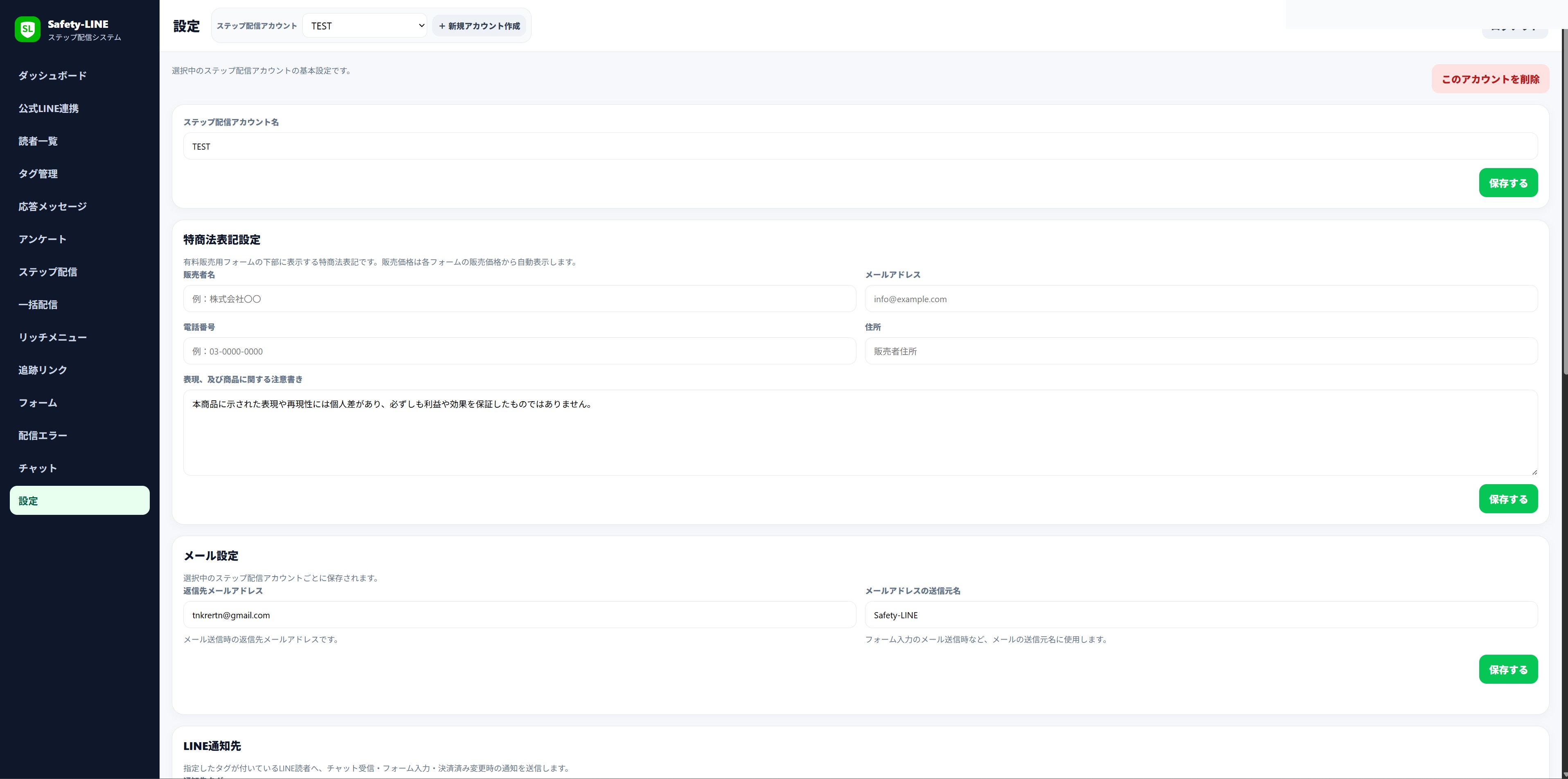Viewport: 1568px width, 779px height.
Task: Click the 電話番号 input field
Action: [519, 352]
